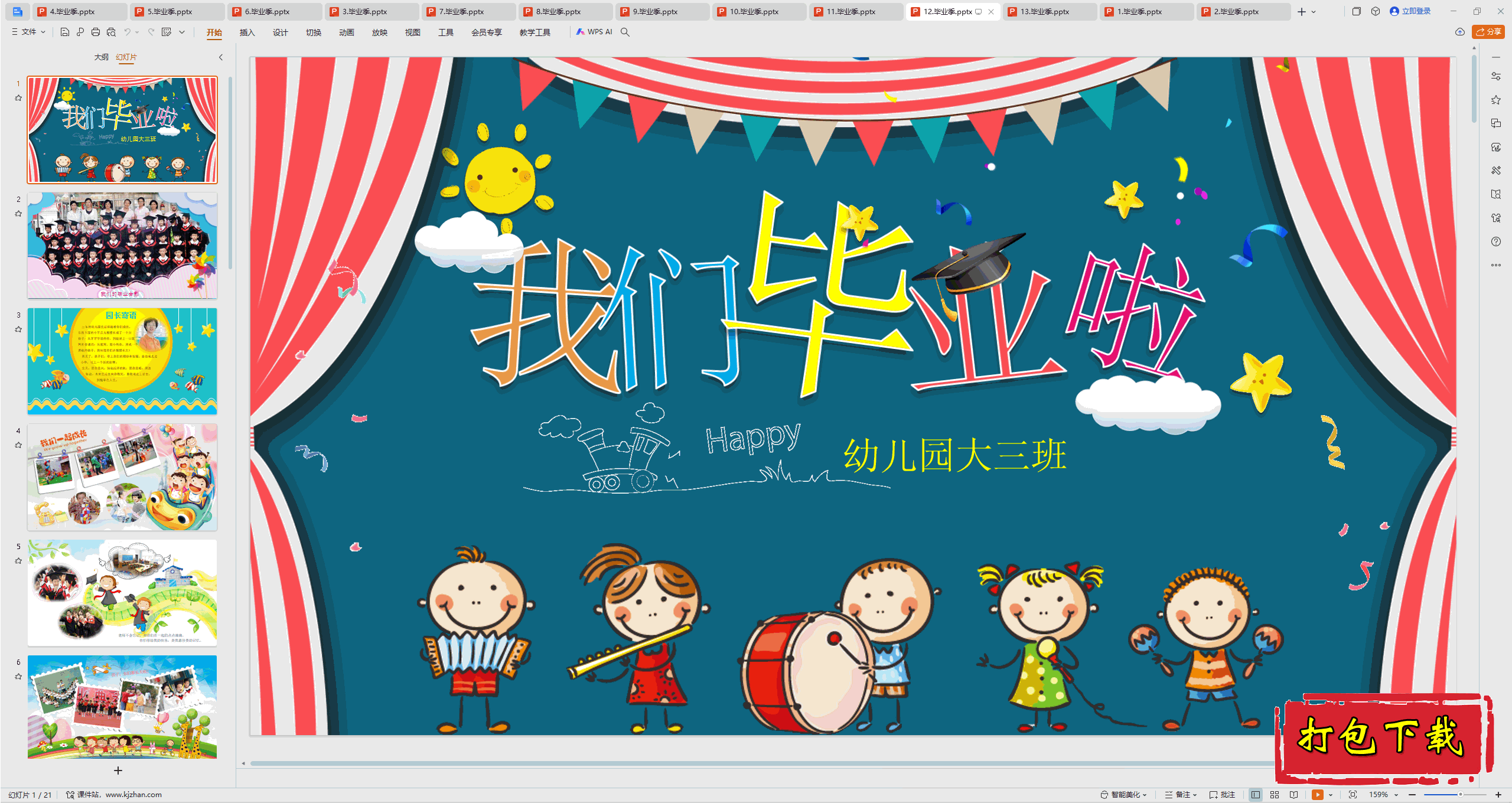1512x803 pixels.
Task: Switch to 4.毕业季.pptx document tab
Action: tap(79, 11)
